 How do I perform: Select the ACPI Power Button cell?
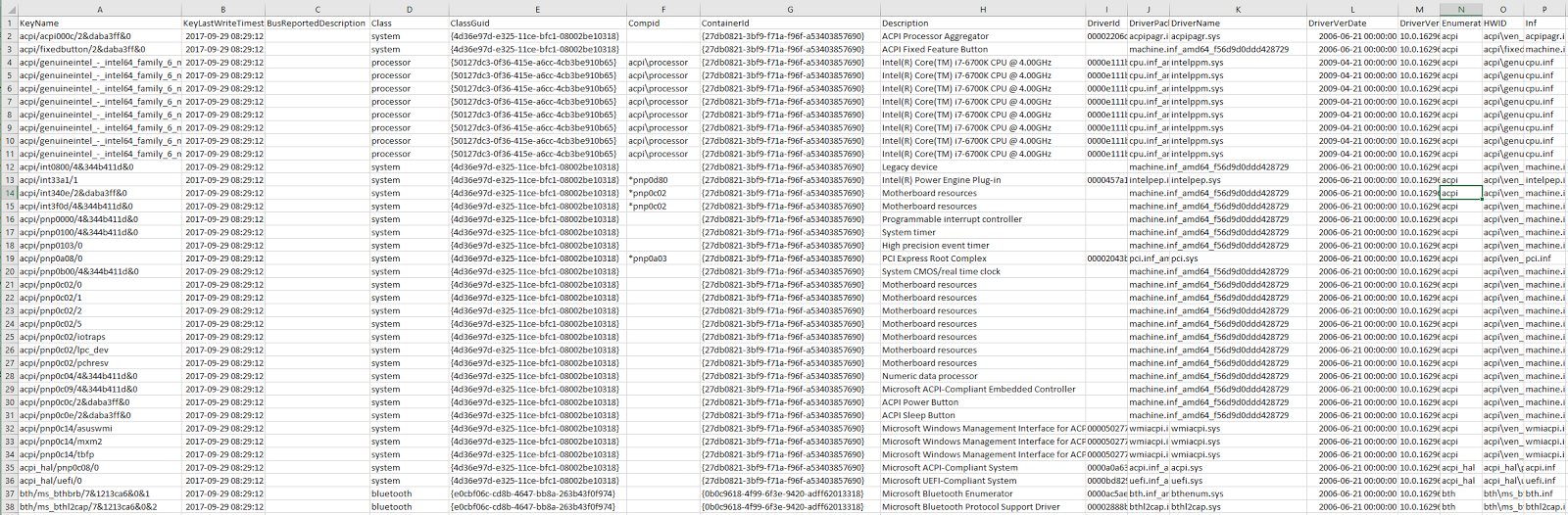982,402
